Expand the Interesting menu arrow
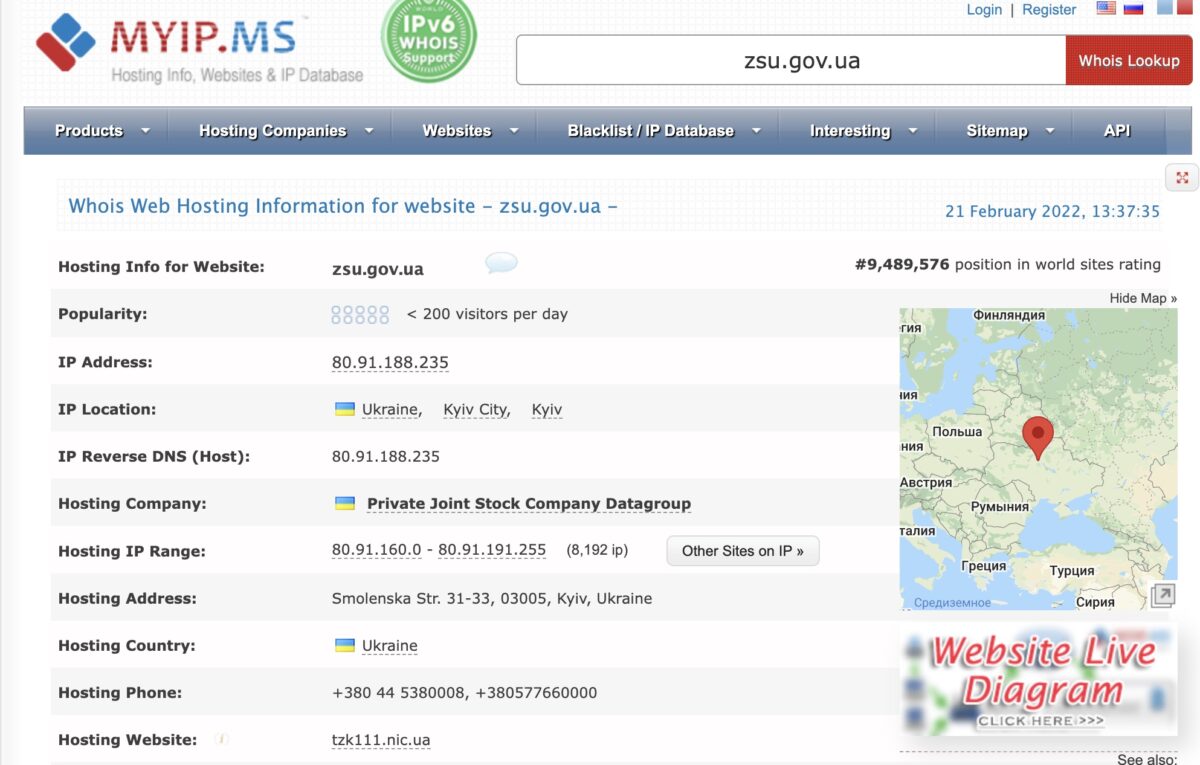This screenshot has width=1200, height=765. (912, 130)
